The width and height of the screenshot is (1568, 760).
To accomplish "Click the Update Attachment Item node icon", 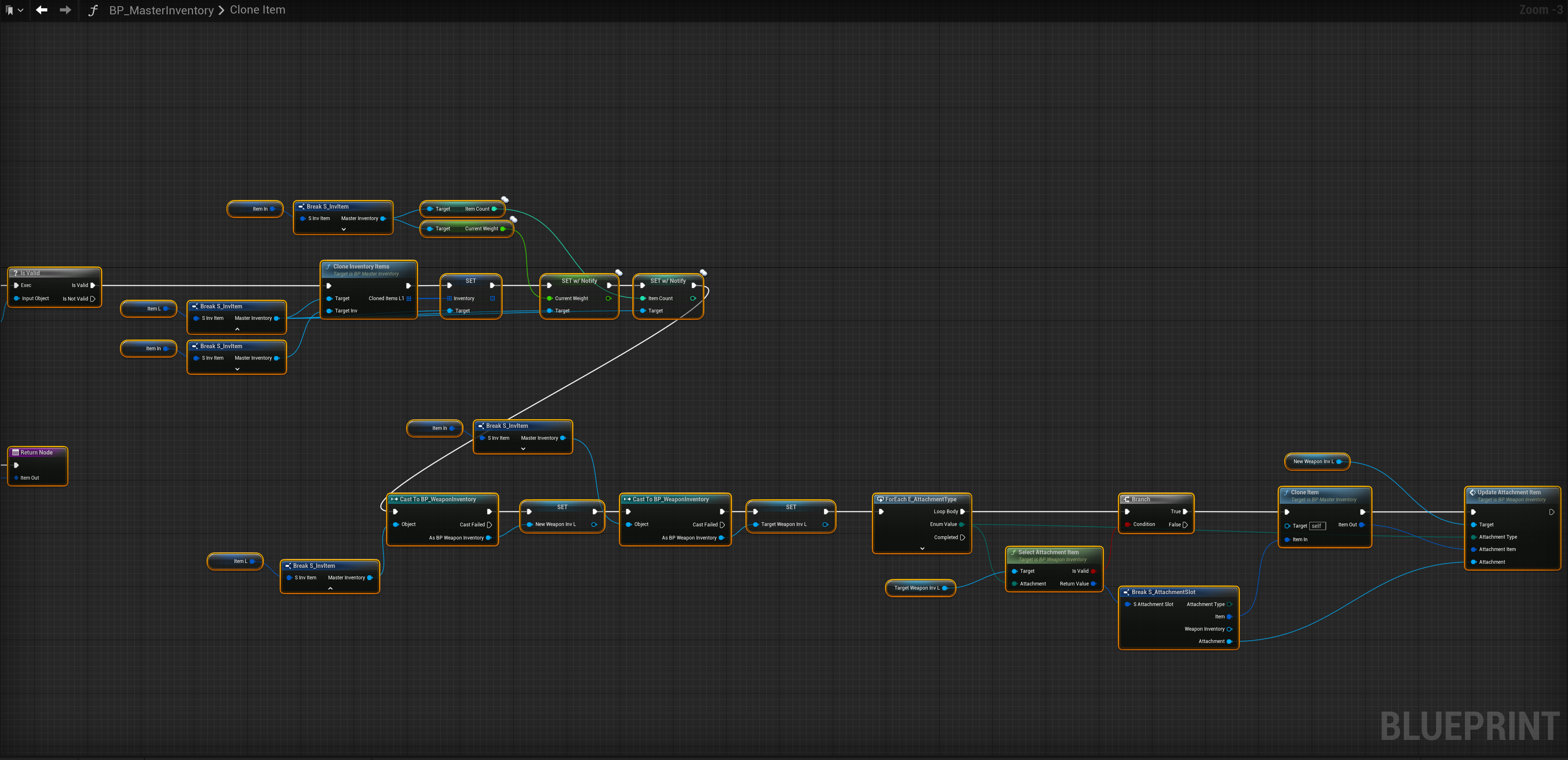I will point(1472,492).
